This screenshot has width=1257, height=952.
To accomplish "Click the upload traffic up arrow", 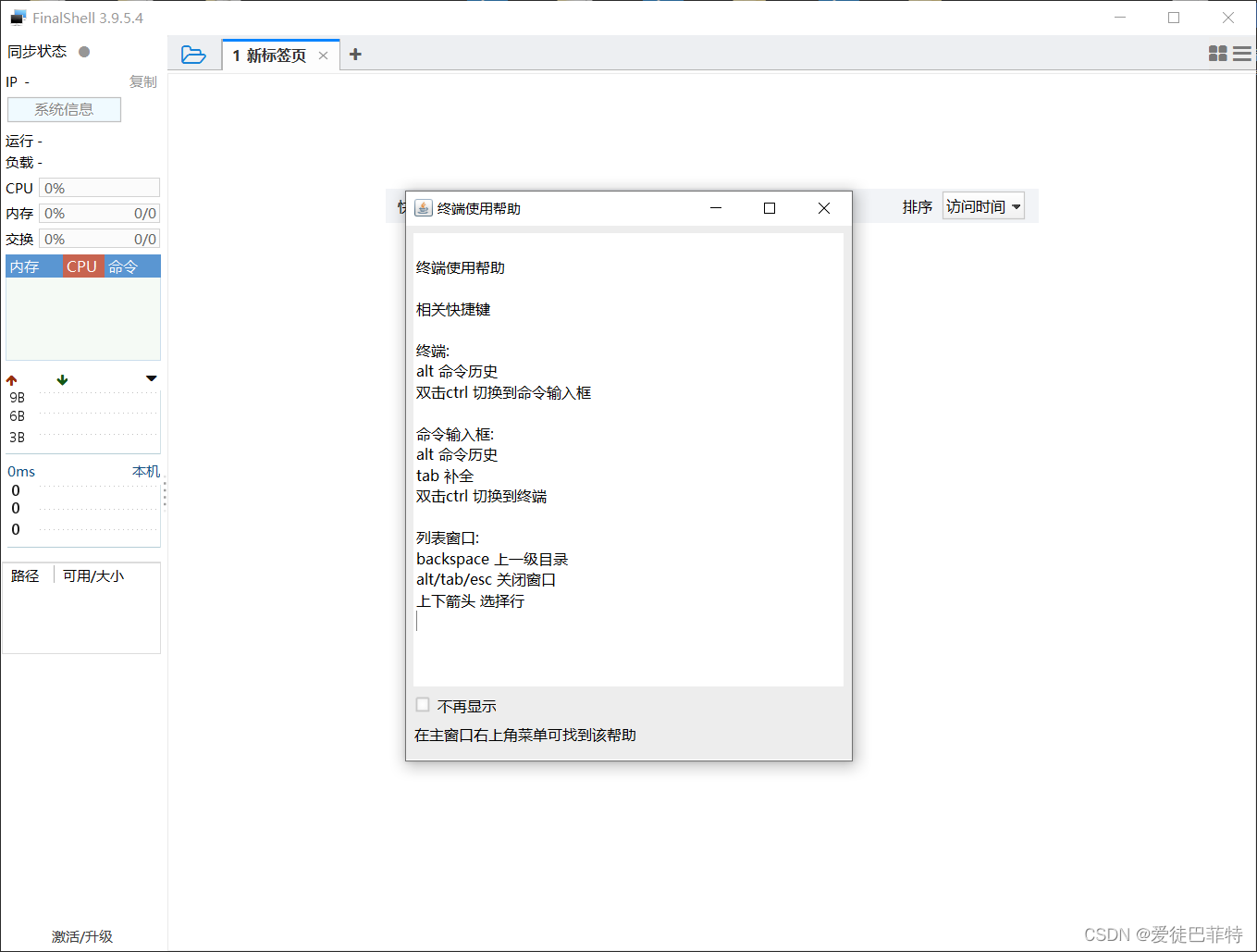I will click(x=12, y=380).
